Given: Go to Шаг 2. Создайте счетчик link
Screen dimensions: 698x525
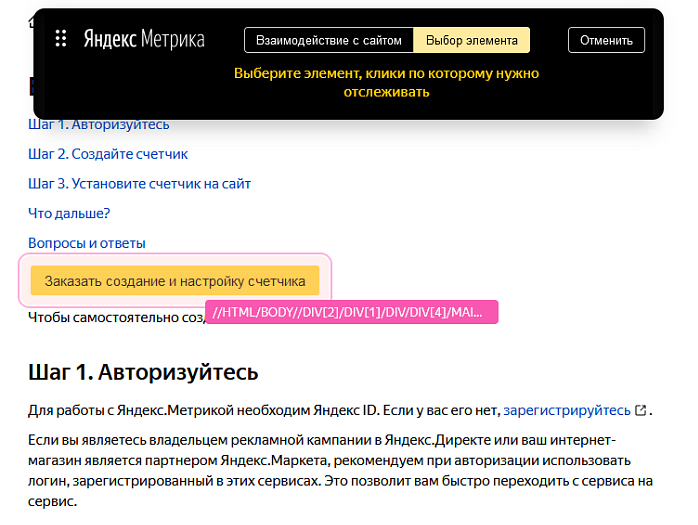Looking at the screenshot, I should [x=108, y=154].
